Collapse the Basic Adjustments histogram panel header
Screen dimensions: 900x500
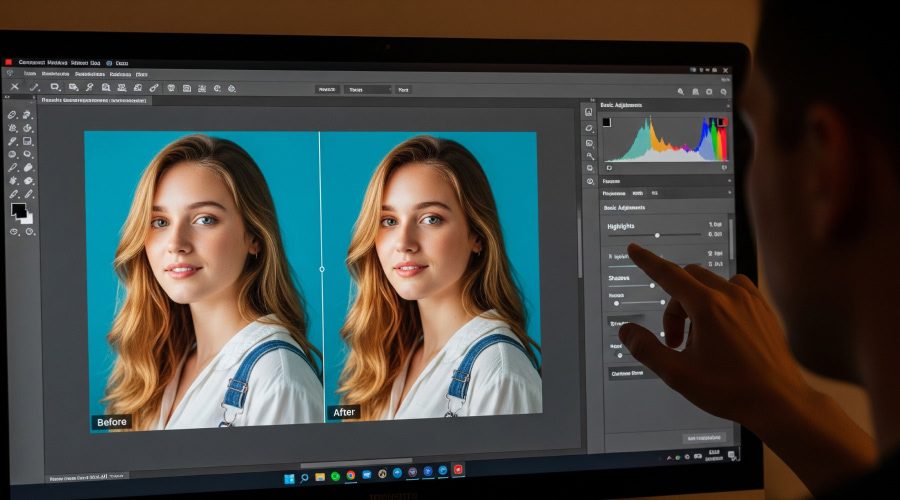tap(665, 105)
